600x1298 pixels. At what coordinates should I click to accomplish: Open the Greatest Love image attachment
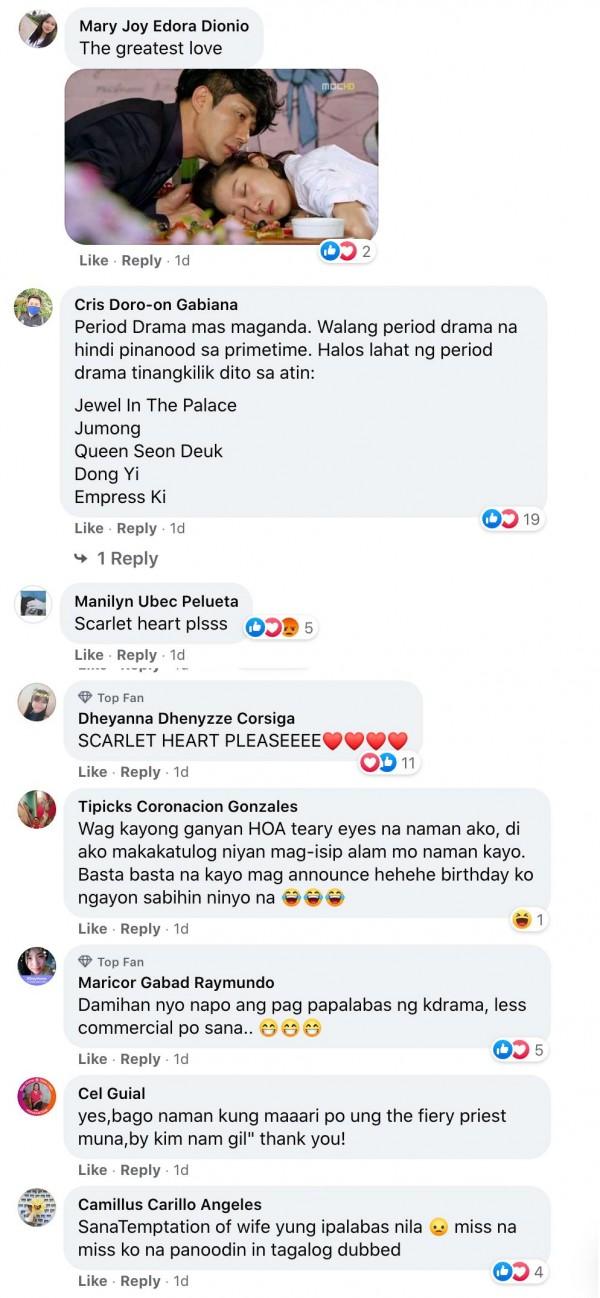tap(221, 156)
